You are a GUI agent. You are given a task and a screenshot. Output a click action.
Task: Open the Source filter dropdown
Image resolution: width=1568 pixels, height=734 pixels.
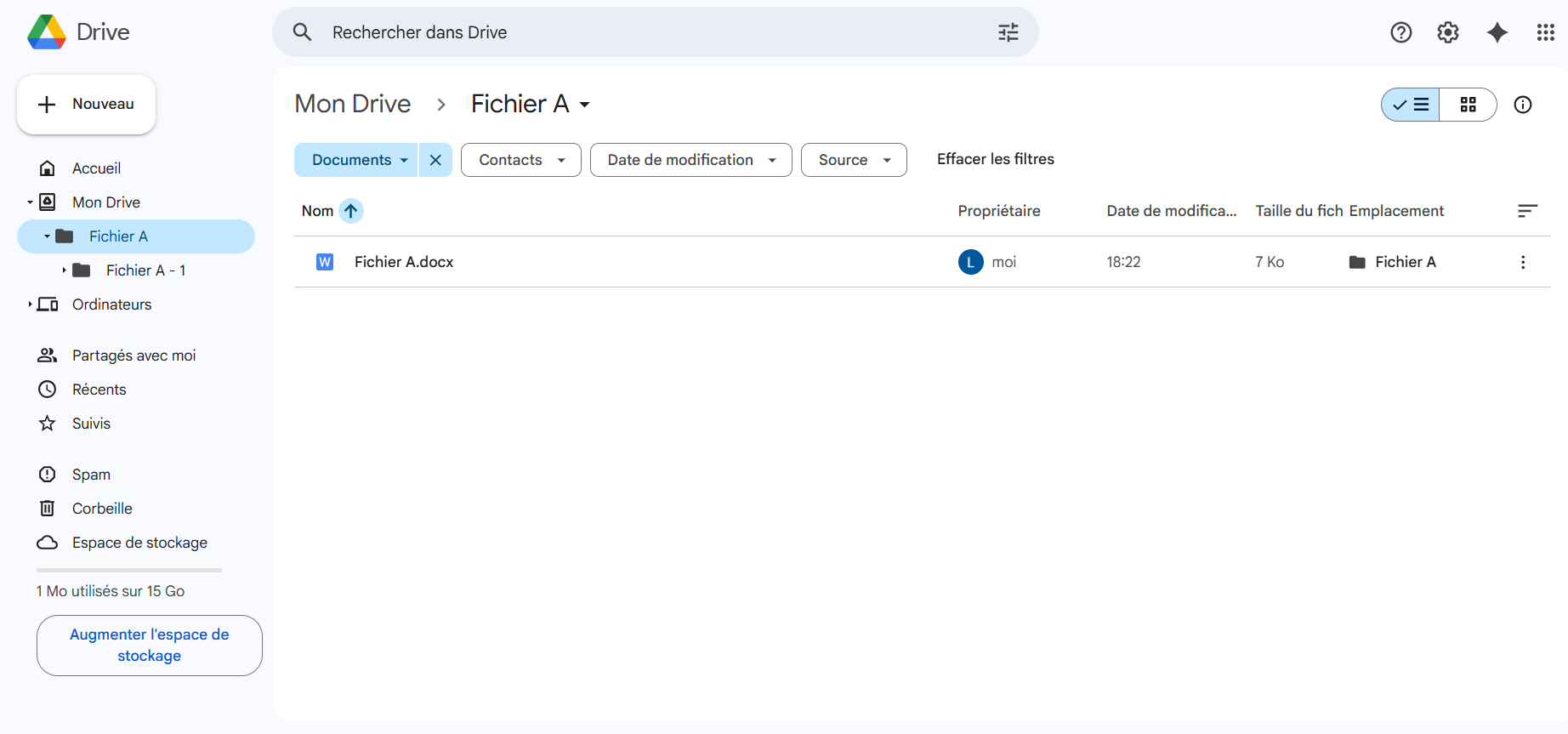[853, 160]
